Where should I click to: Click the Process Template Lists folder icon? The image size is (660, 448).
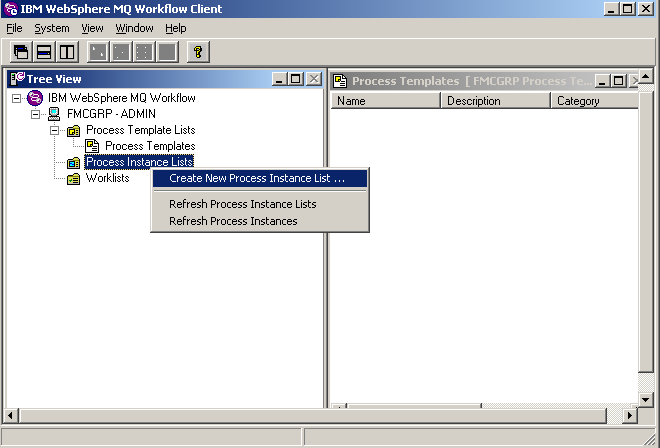tap(73, 131)
